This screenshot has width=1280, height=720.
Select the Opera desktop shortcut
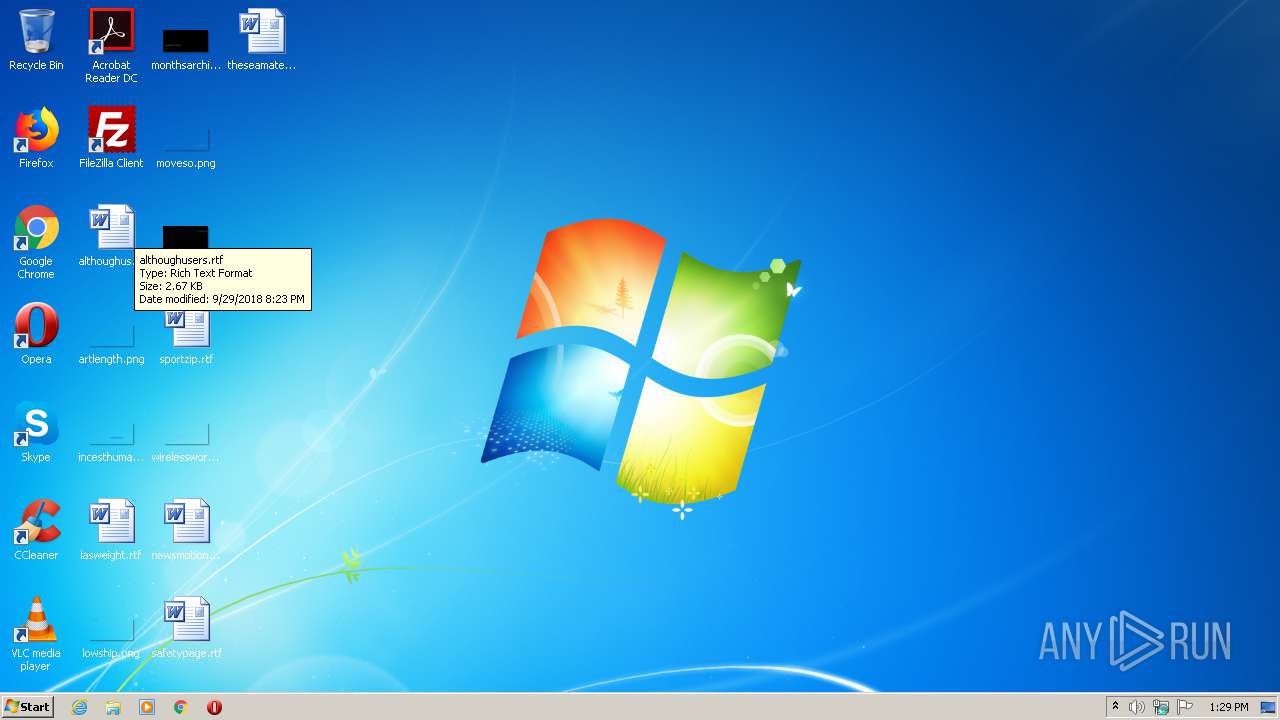click(x=36, y=335)
